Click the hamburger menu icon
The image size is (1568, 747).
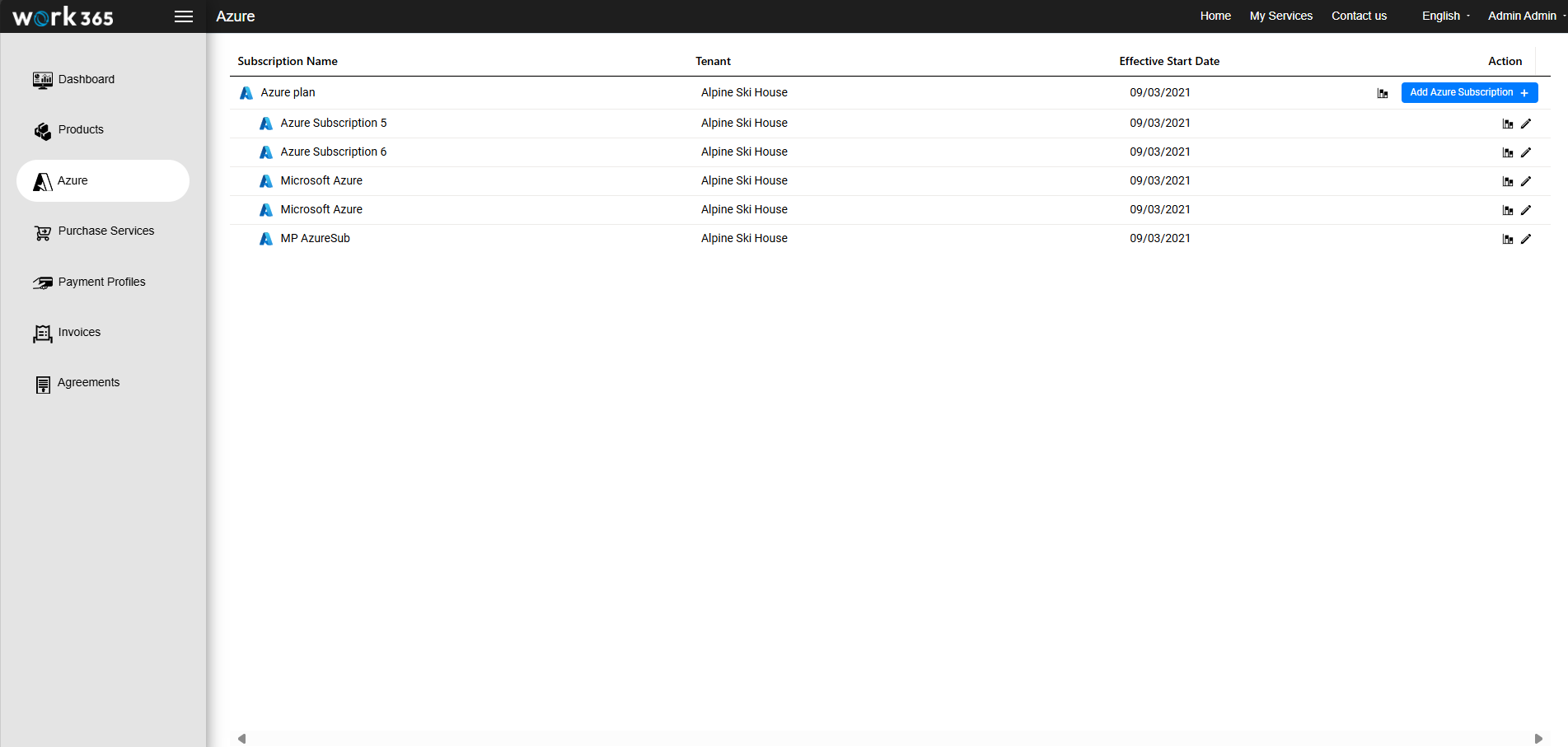tap(184, 16)
